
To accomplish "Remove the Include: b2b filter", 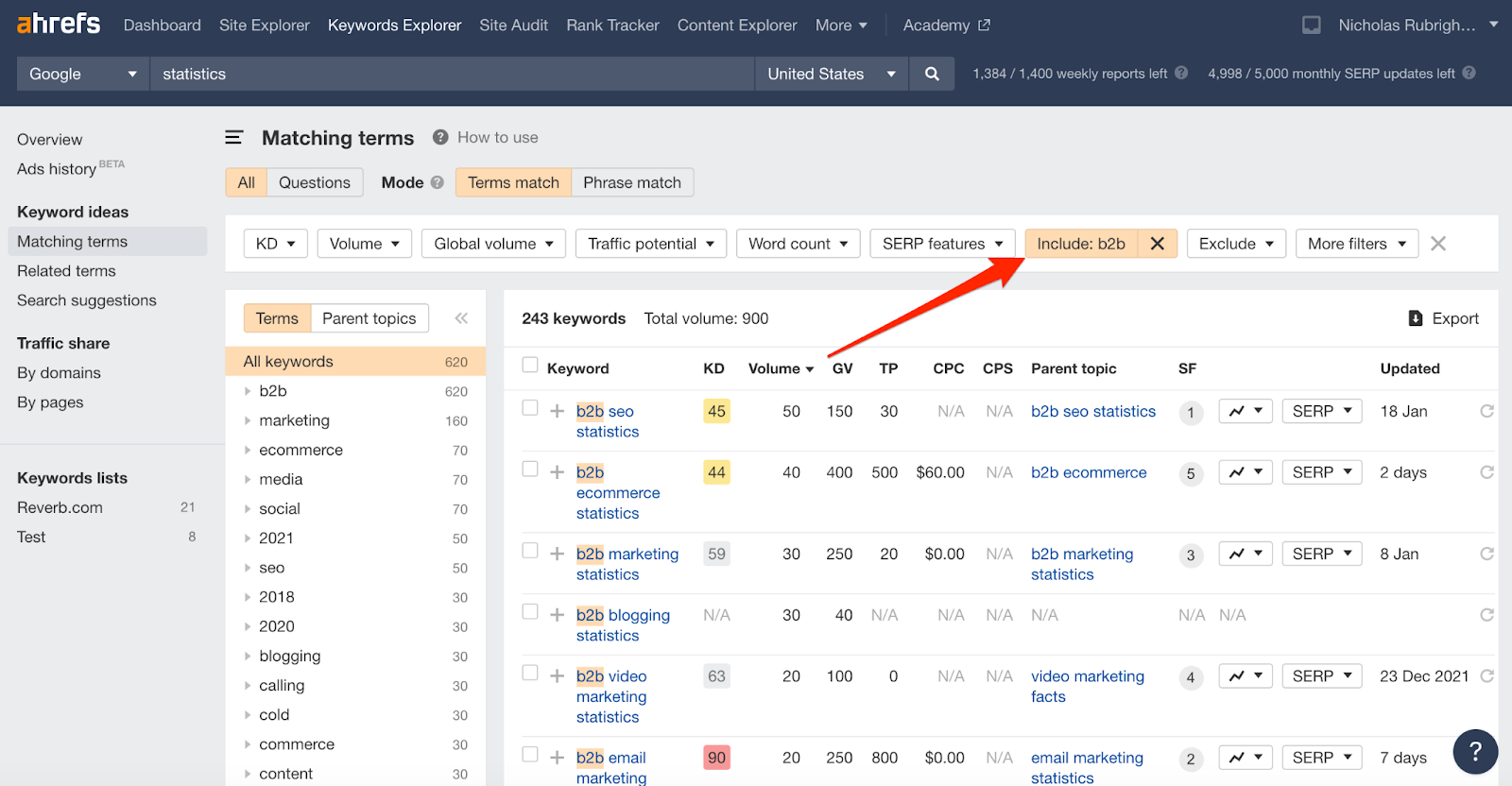I will 1157,244.
